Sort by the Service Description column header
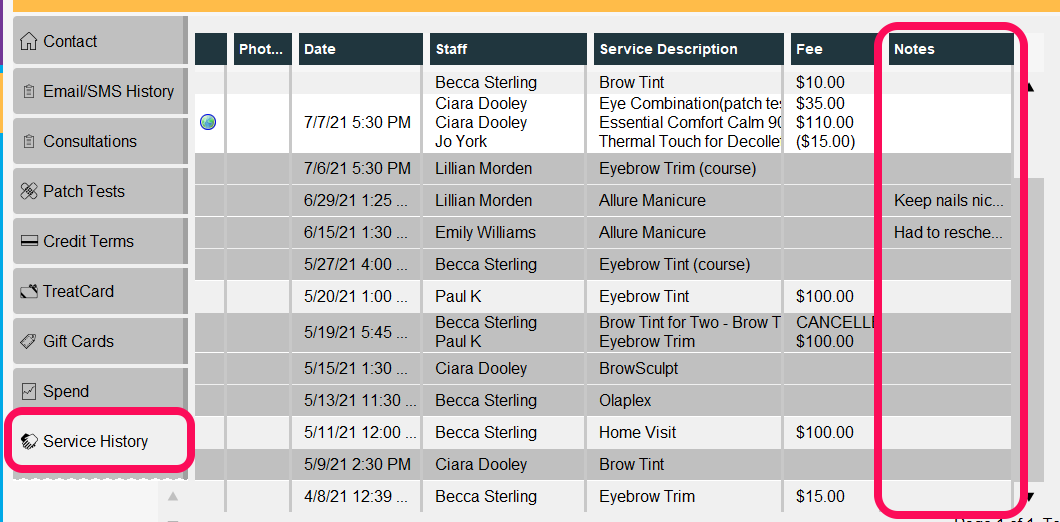The height and width of the screenshot is (522, 1060). [688, 49]
